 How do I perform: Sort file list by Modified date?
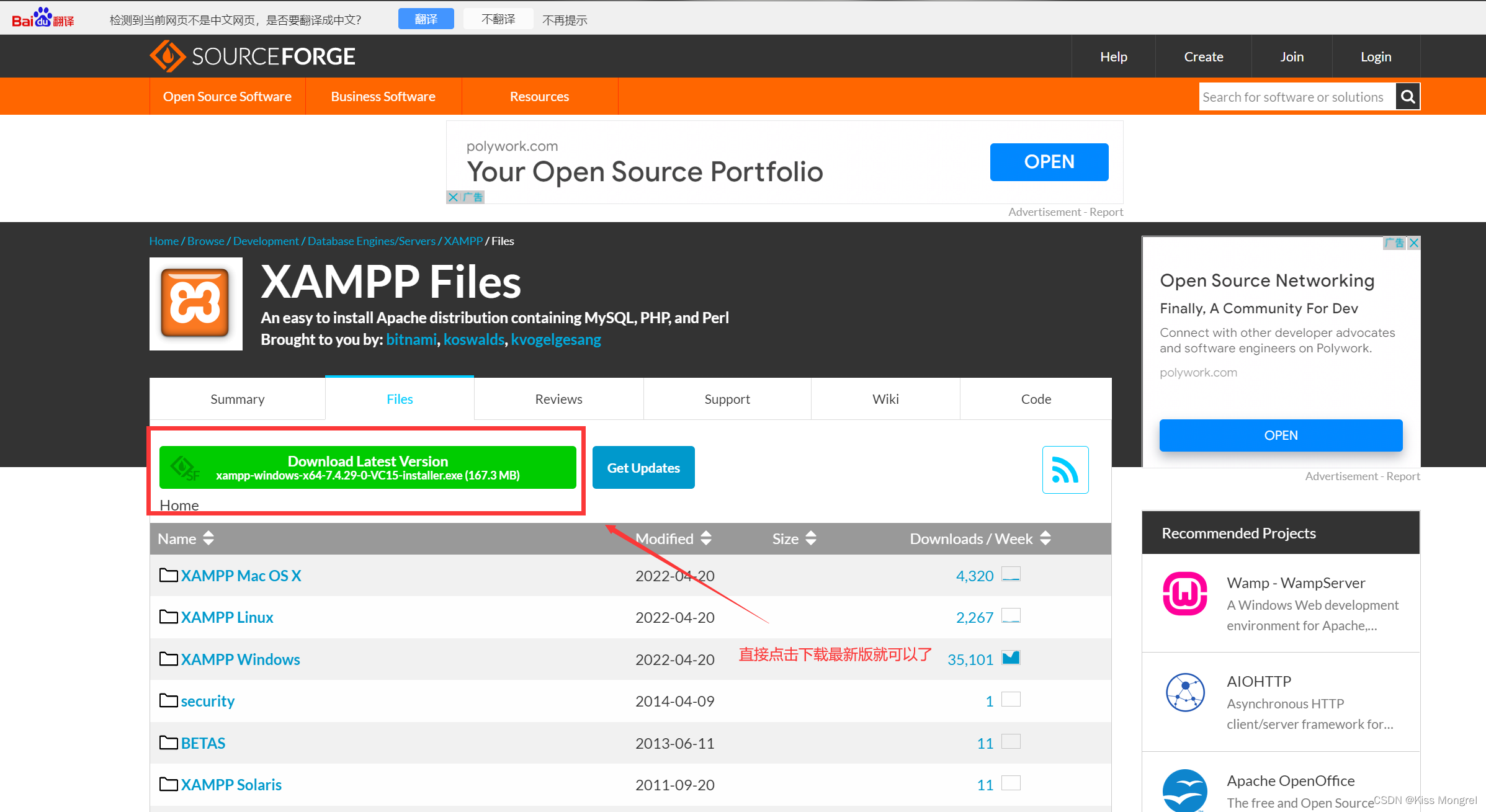(x=673, y=538)
